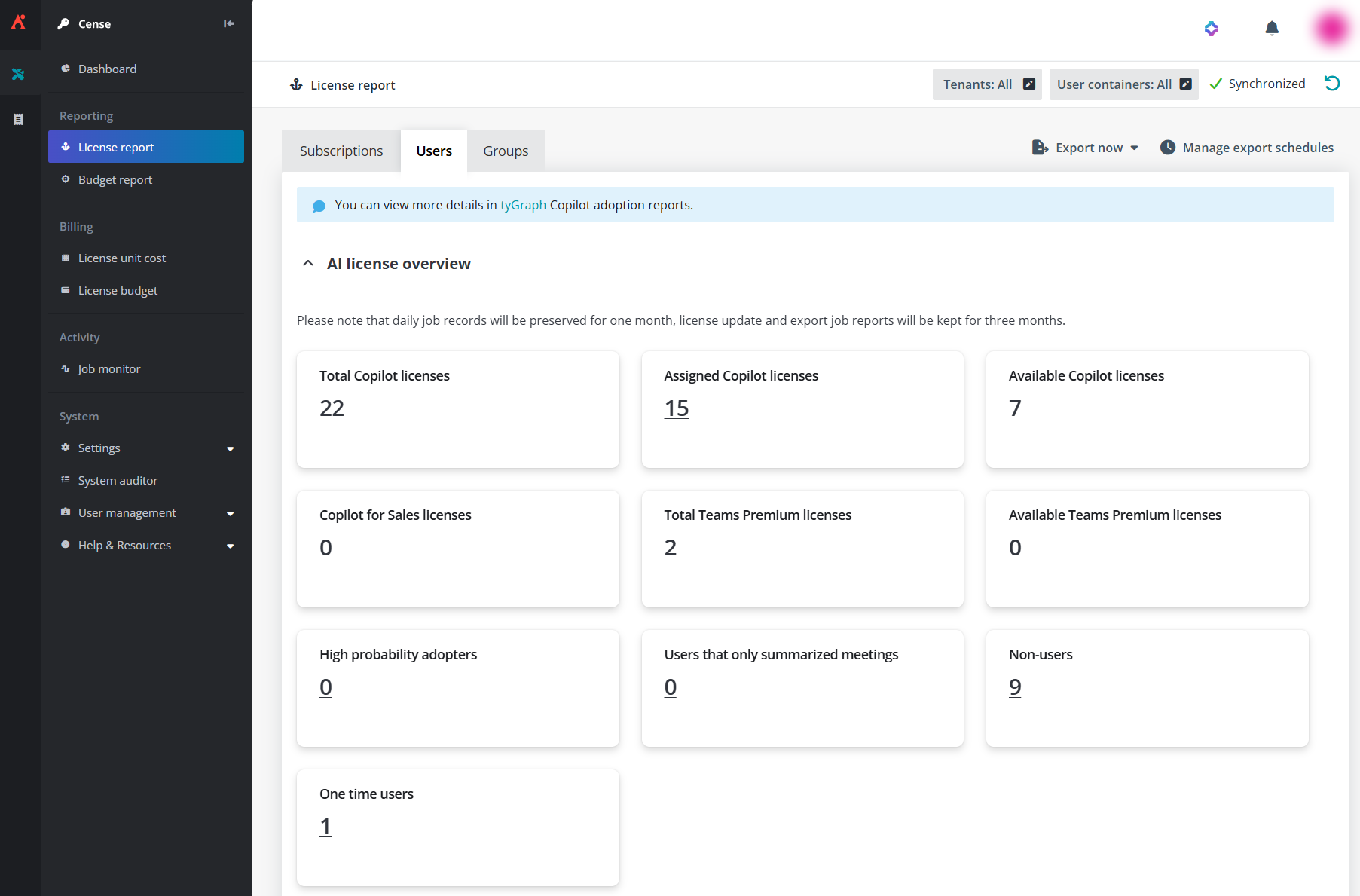Viewport: 1360px width, 896px height.
Task: Collapse the sidebar navigation panel
Action: (229, 23)
